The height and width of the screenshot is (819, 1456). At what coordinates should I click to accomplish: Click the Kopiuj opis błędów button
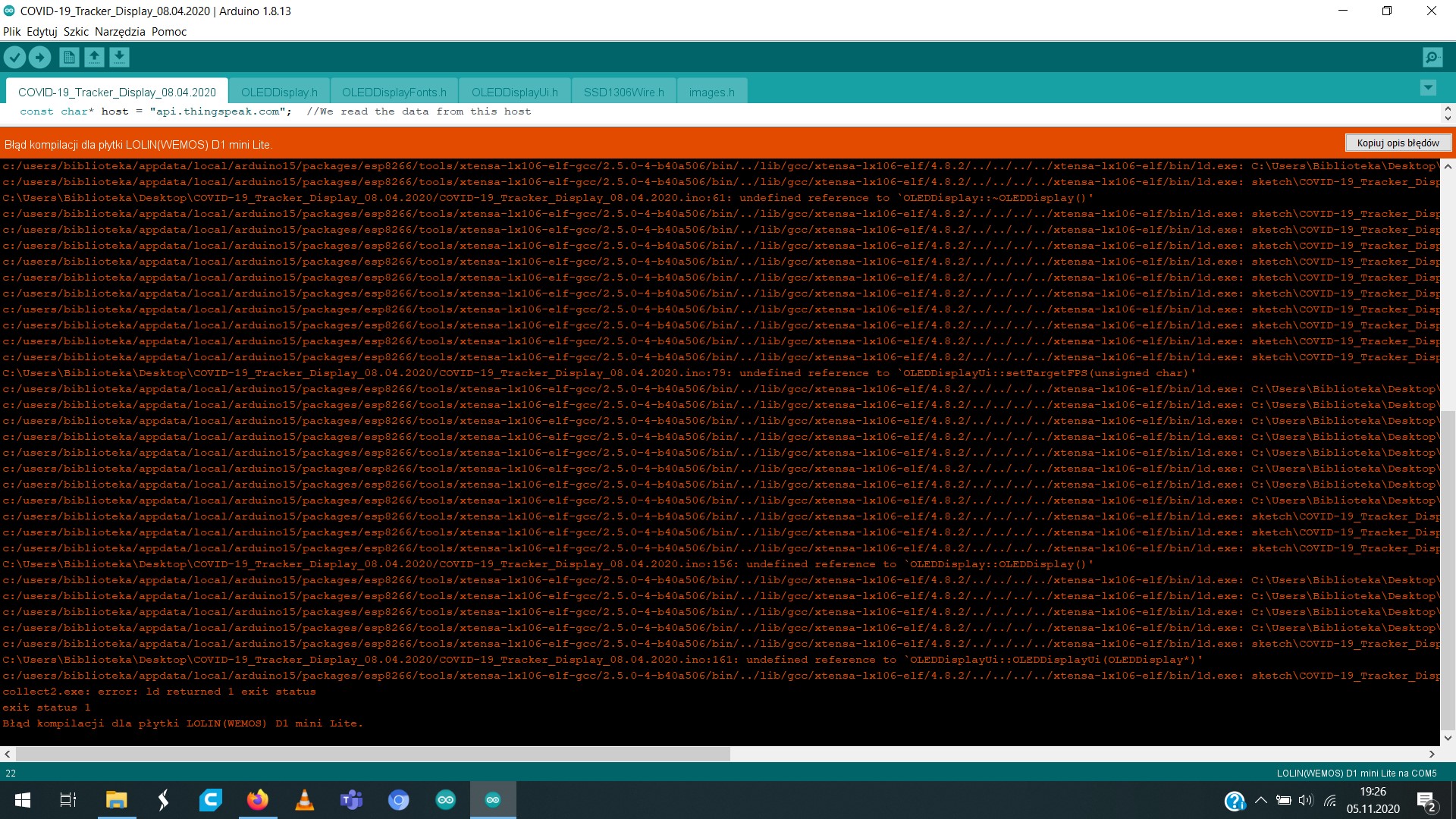point(1398,143)
